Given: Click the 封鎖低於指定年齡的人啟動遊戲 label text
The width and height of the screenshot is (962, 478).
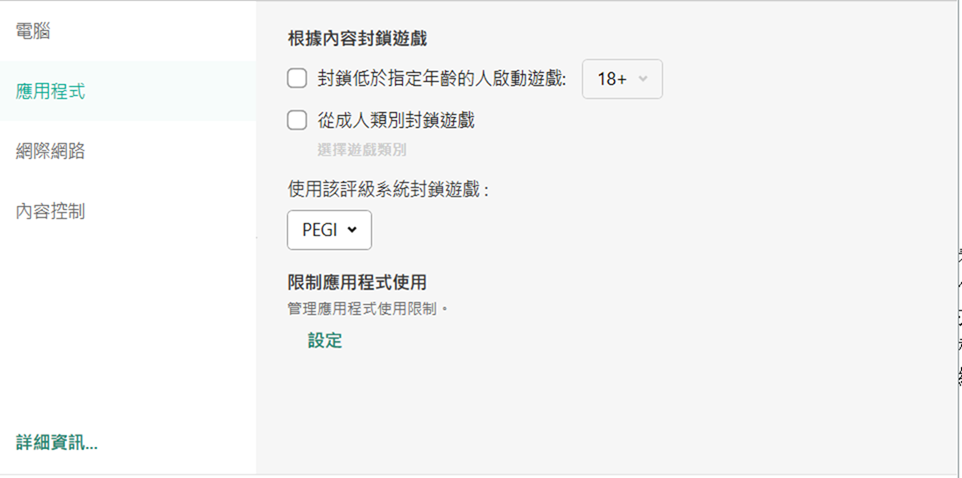Looking at the screenshot, I should point(442,79).
